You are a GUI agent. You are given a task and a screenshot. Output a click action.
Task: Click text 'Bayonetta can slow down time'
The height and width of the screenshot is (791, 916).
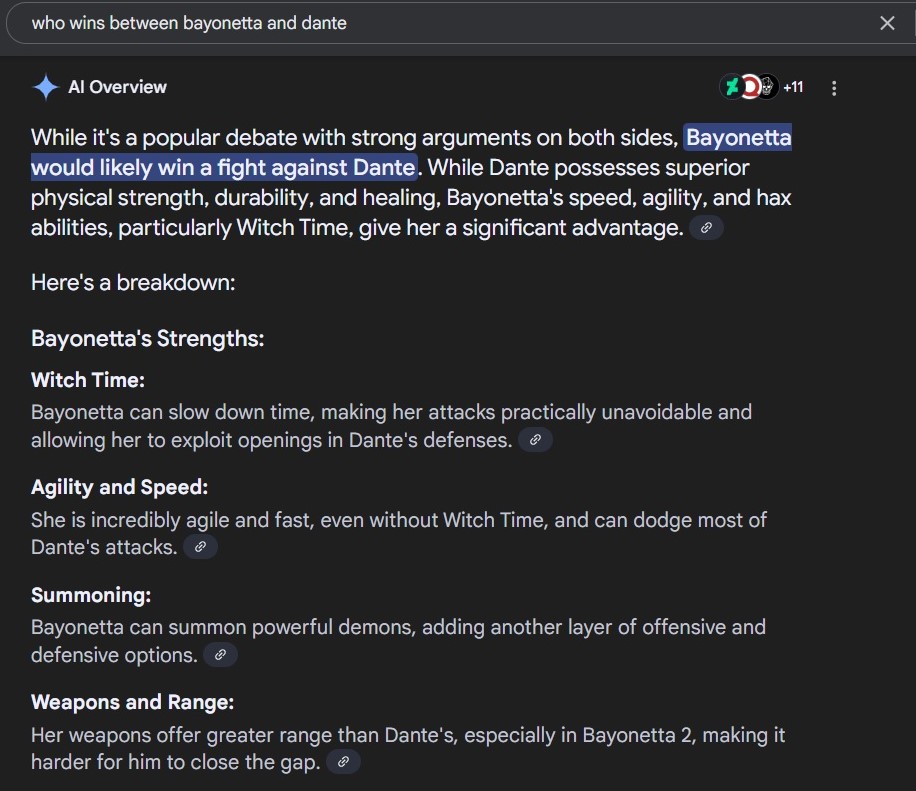click(x=173, y=412)
